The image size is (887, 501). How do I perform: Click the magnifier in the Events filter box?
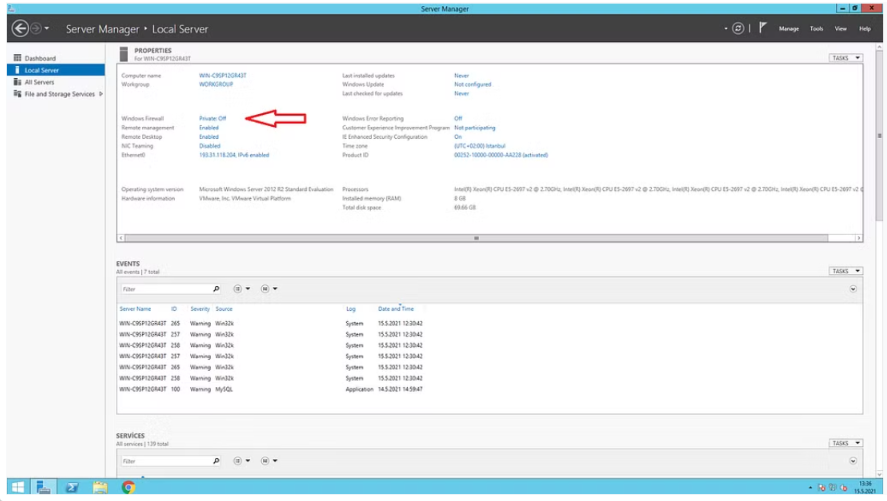coord(216,289)
